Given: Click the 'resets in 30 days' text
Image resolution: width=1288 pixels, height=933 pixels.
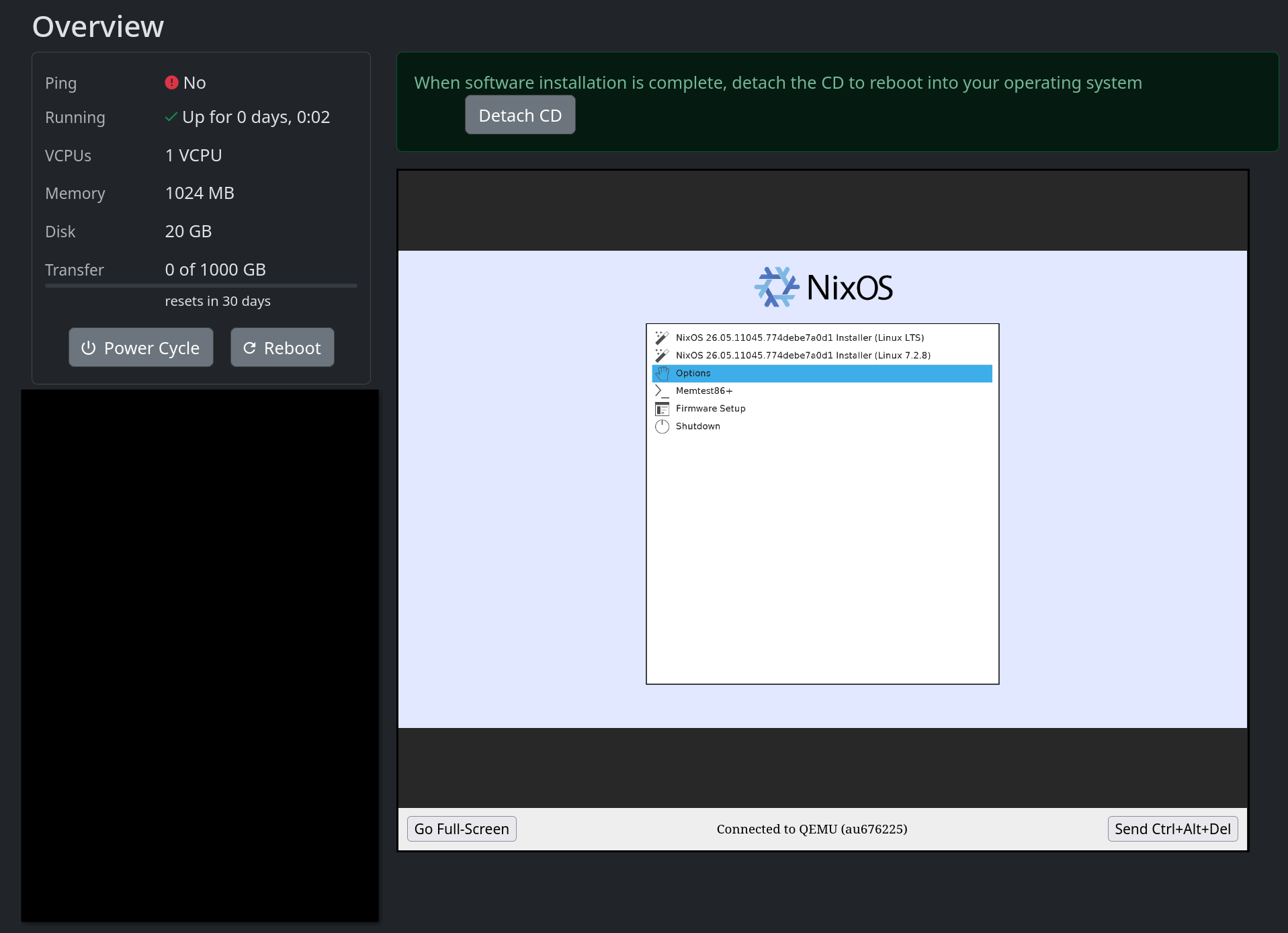Looking at the screenshot, I should [x=218, y=301].
